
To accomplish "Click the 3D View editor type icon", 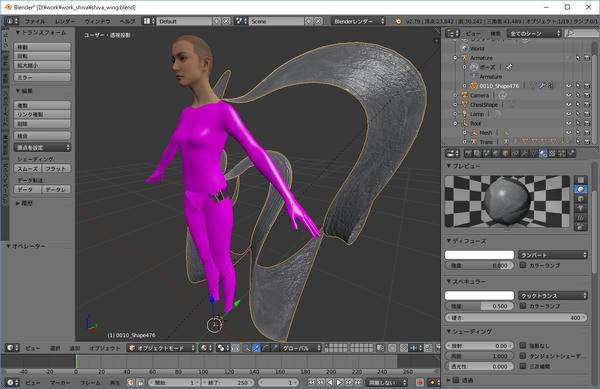I will 12,348.
